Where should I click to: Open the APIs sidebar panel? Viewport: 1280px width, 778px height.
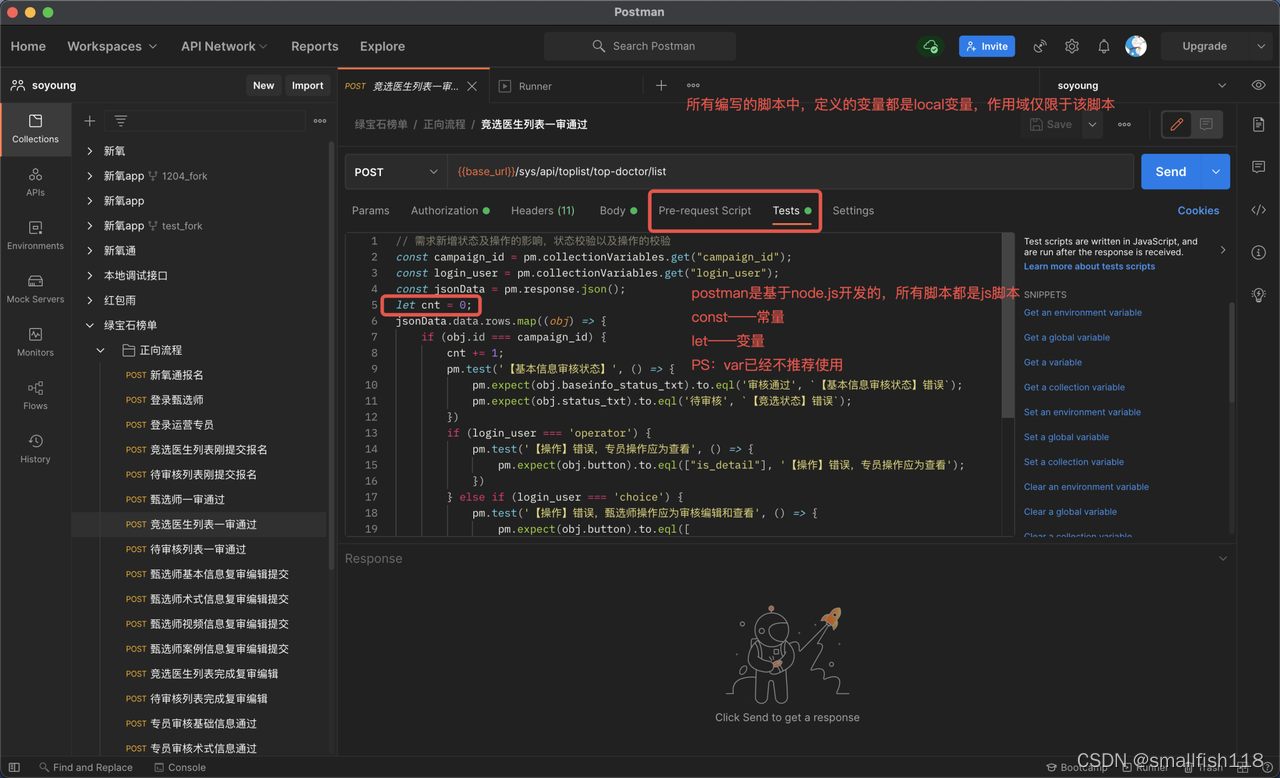pyautogui.click(x=35, y=181)
